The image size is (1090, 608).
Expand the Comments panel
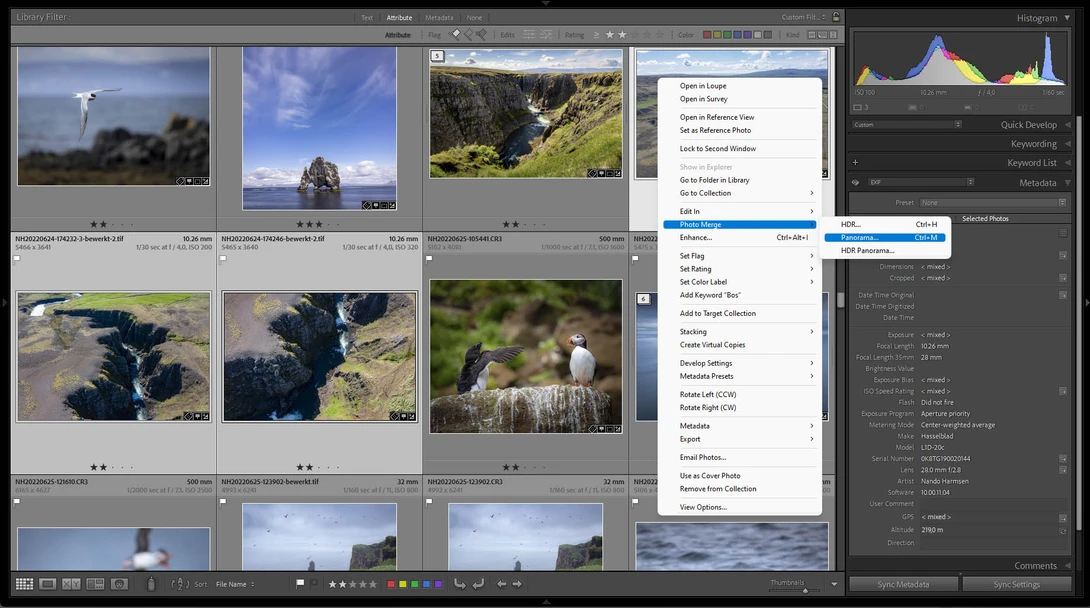1067,566
